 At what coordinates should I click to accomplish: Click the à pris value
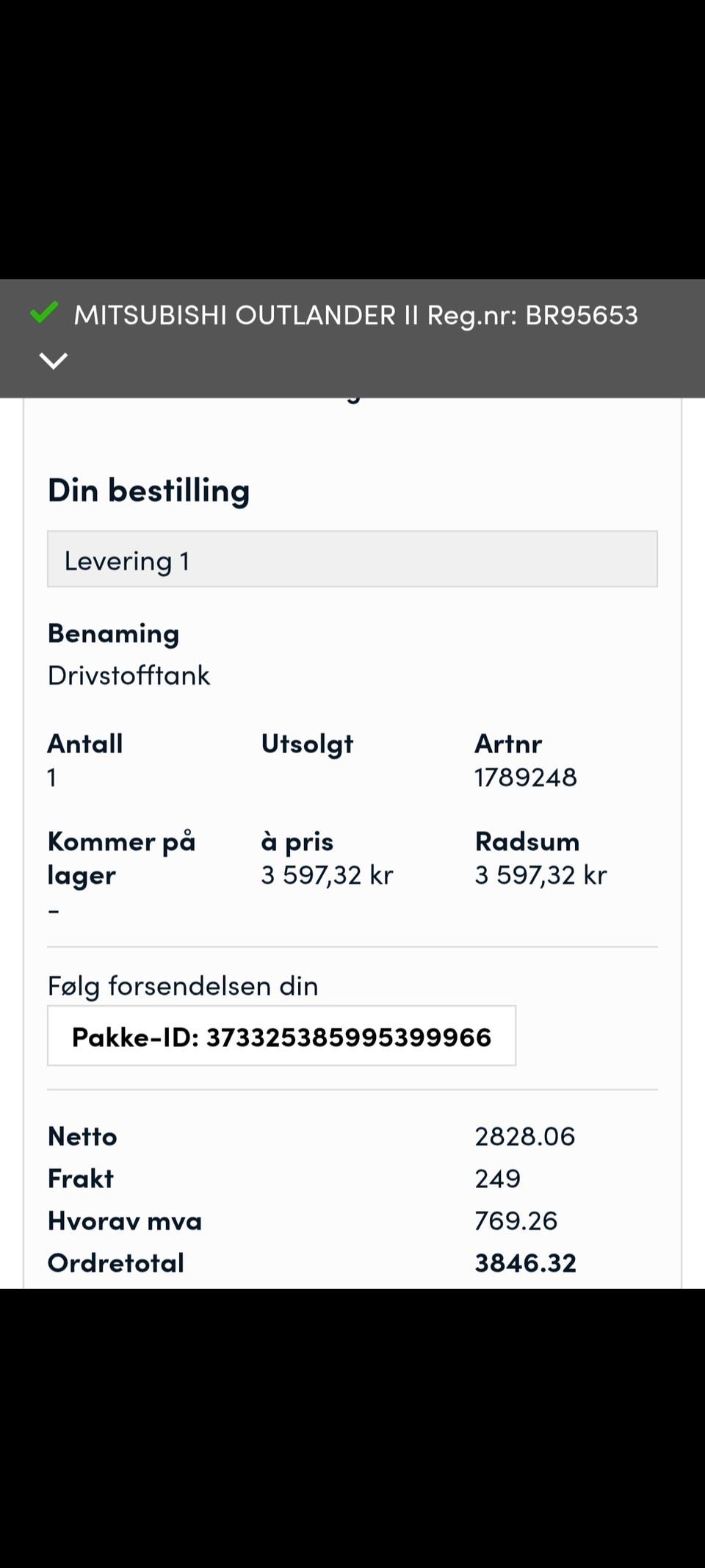[x=328, y=875]
